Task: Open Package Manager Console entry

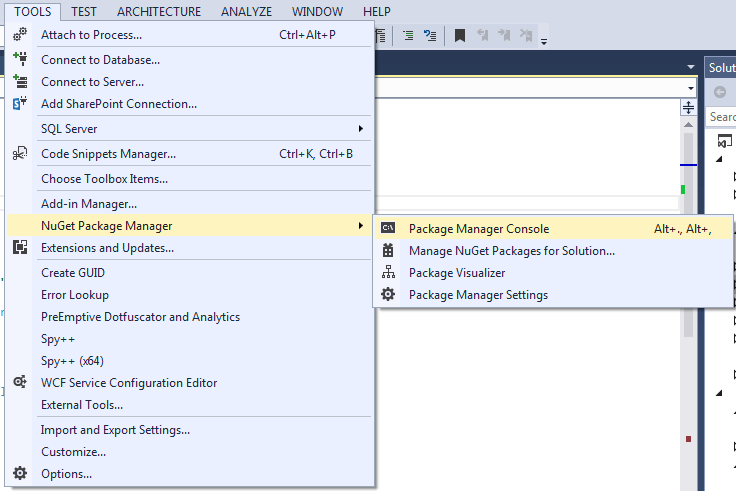Action: 553,229
